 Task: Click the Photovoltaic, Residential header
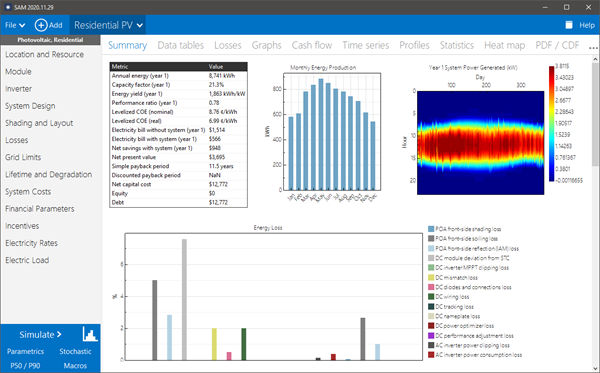[x=50, y=40]
